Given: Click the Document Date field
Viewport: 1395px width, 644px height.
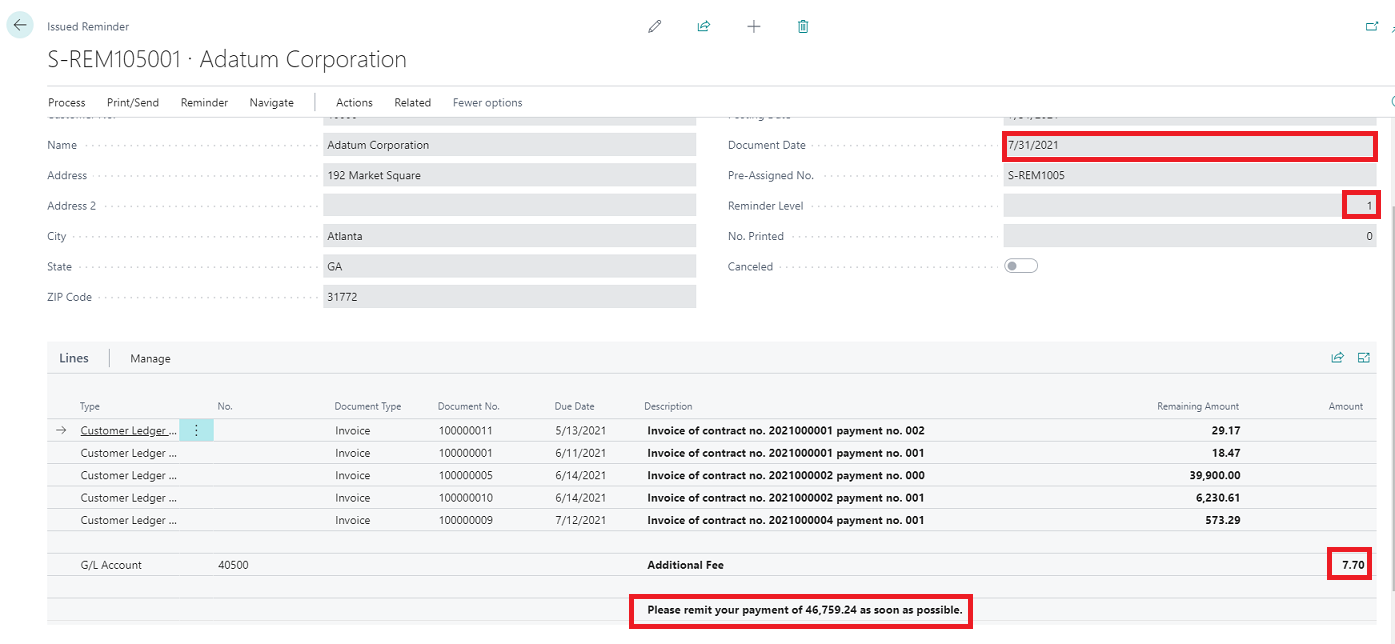Looking at the screenshot, I should pyautogui.click(x=1189, y=146).
